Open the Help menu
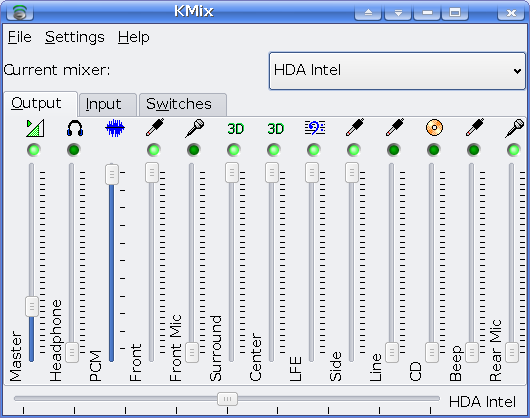The width and height of the screenshot is (530, 418). click(134, 37)
